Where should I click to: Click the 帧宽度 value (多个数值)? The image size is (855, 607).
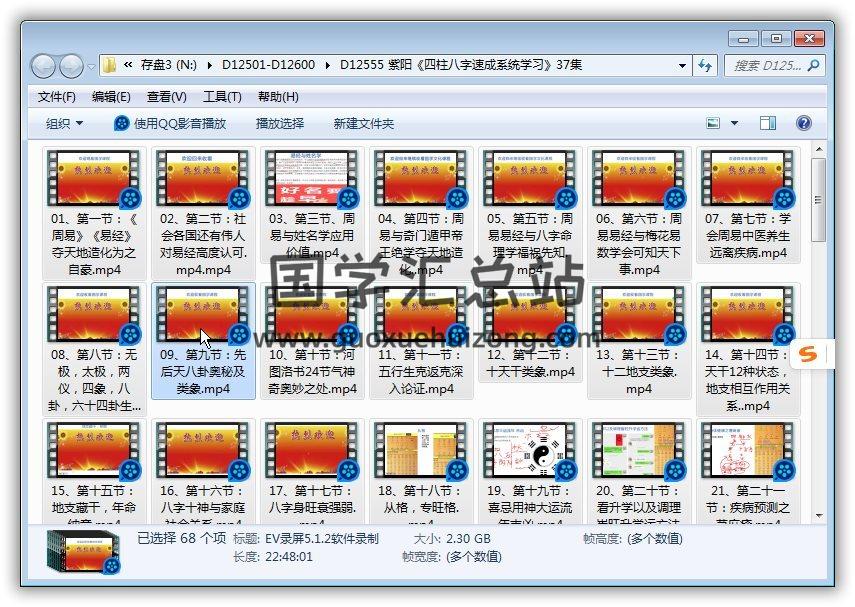[x=474, y=557]
